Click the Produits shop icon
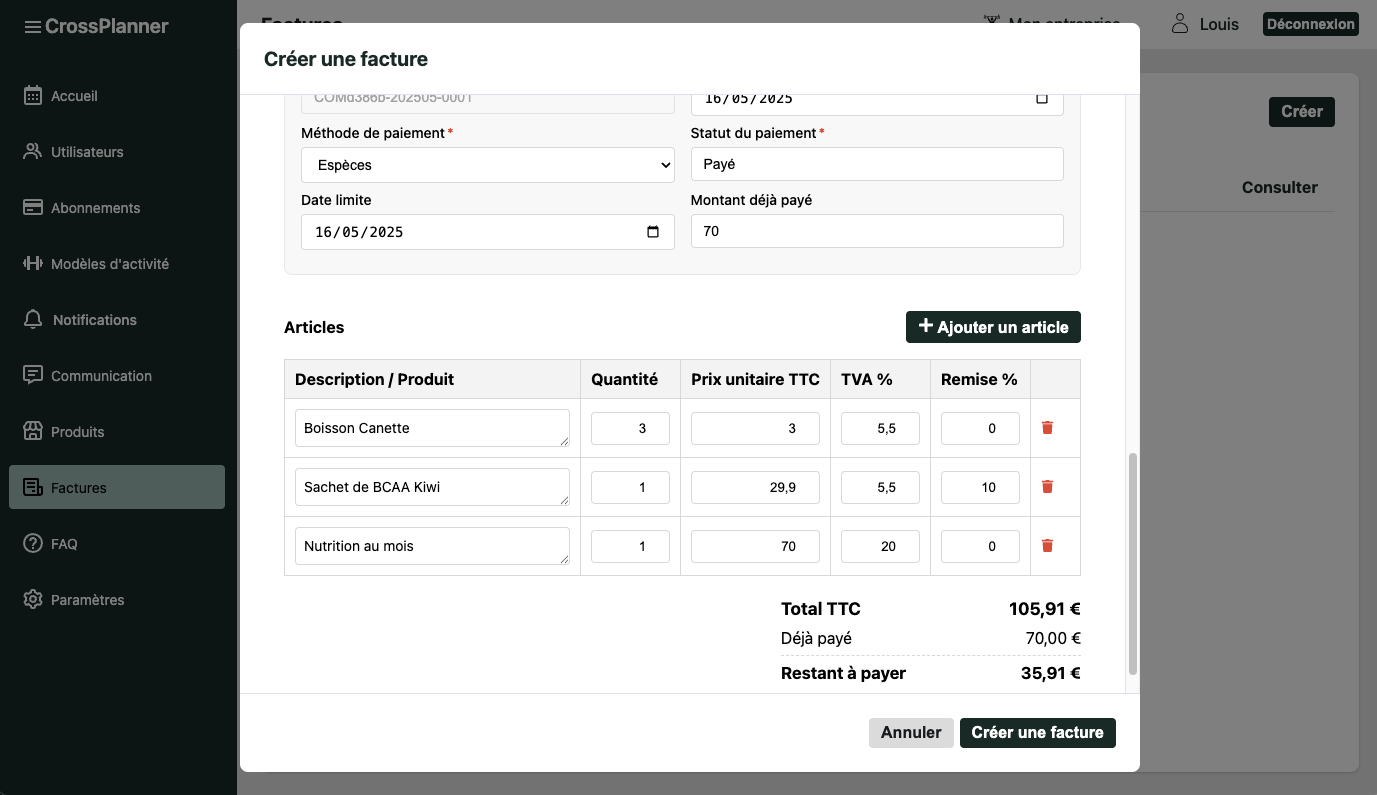This screenshot has width=1377, height=795. click(x=33, y=432)
